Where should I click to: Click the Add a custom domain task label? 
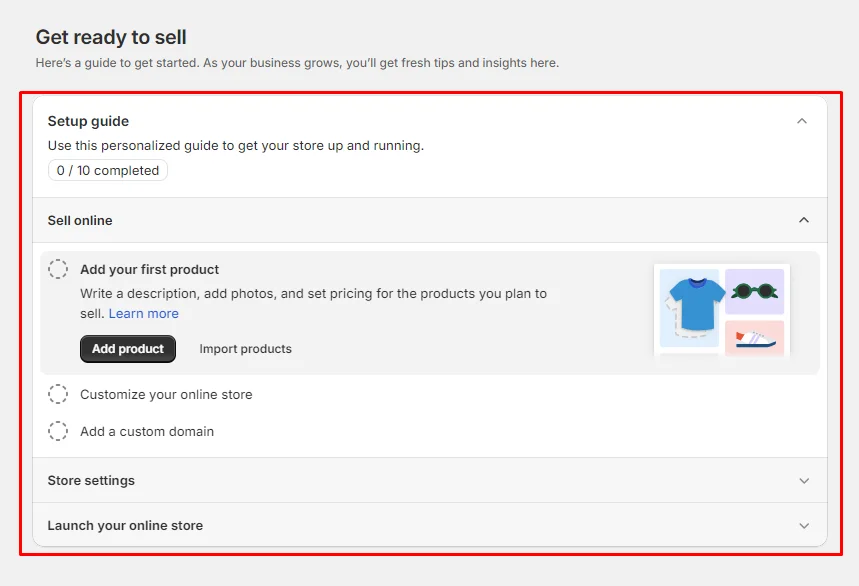tap(147, 431)
